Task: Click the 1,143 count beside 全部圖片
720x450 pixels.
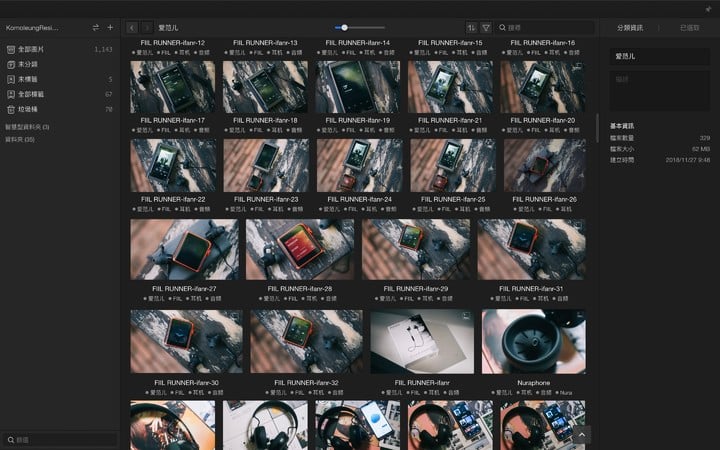Action: (103, 49)
